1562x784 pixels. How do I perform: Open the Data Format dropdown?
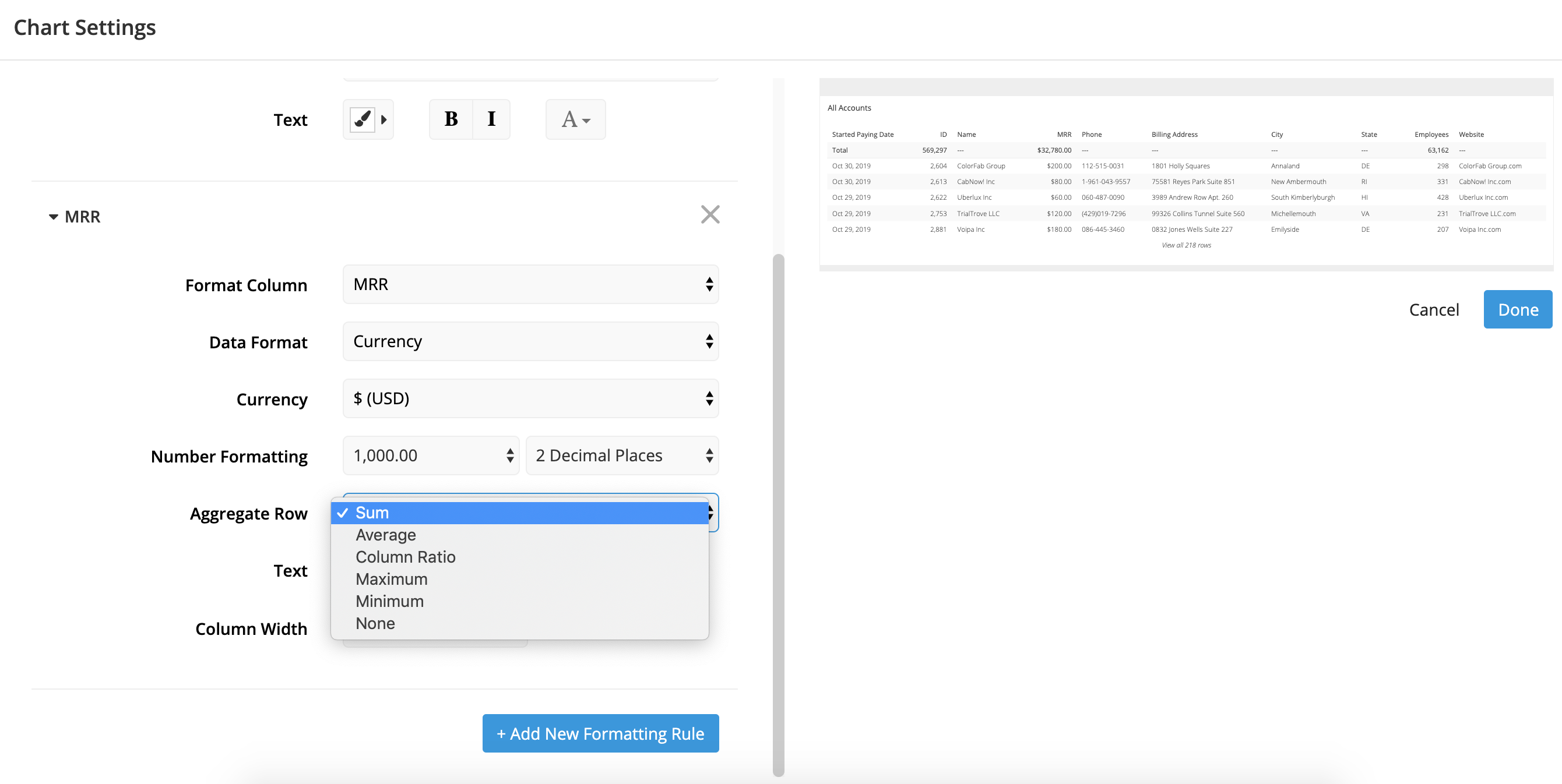click(530, 341)
